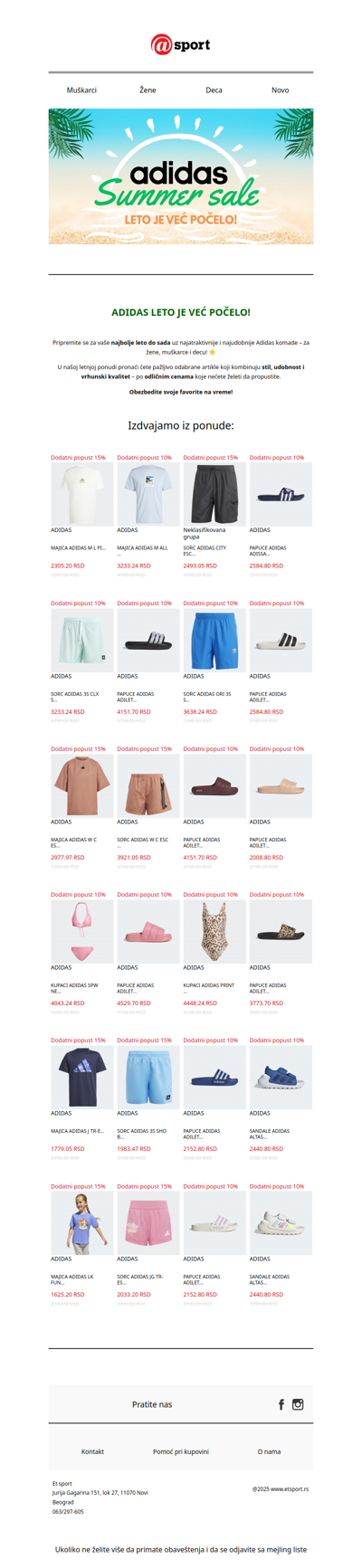362x1568 pixels.
Task: Open the blue Adidas Originals shorts image
Action: 214,640
